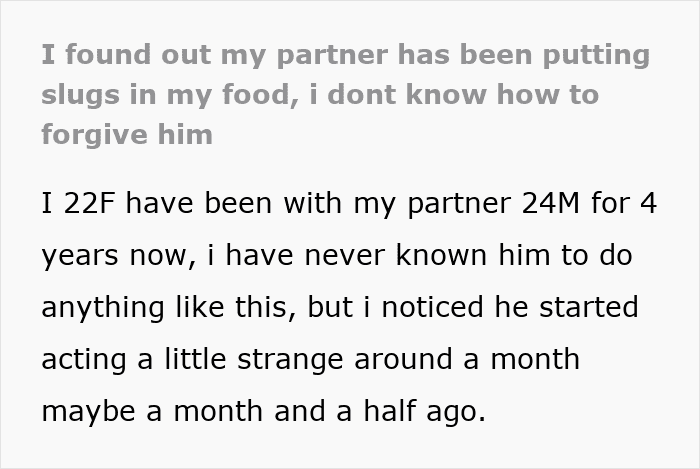This screenshot has height=469, width=700.
Task: Click the word "years" in the body text
Action: point(80,255)
